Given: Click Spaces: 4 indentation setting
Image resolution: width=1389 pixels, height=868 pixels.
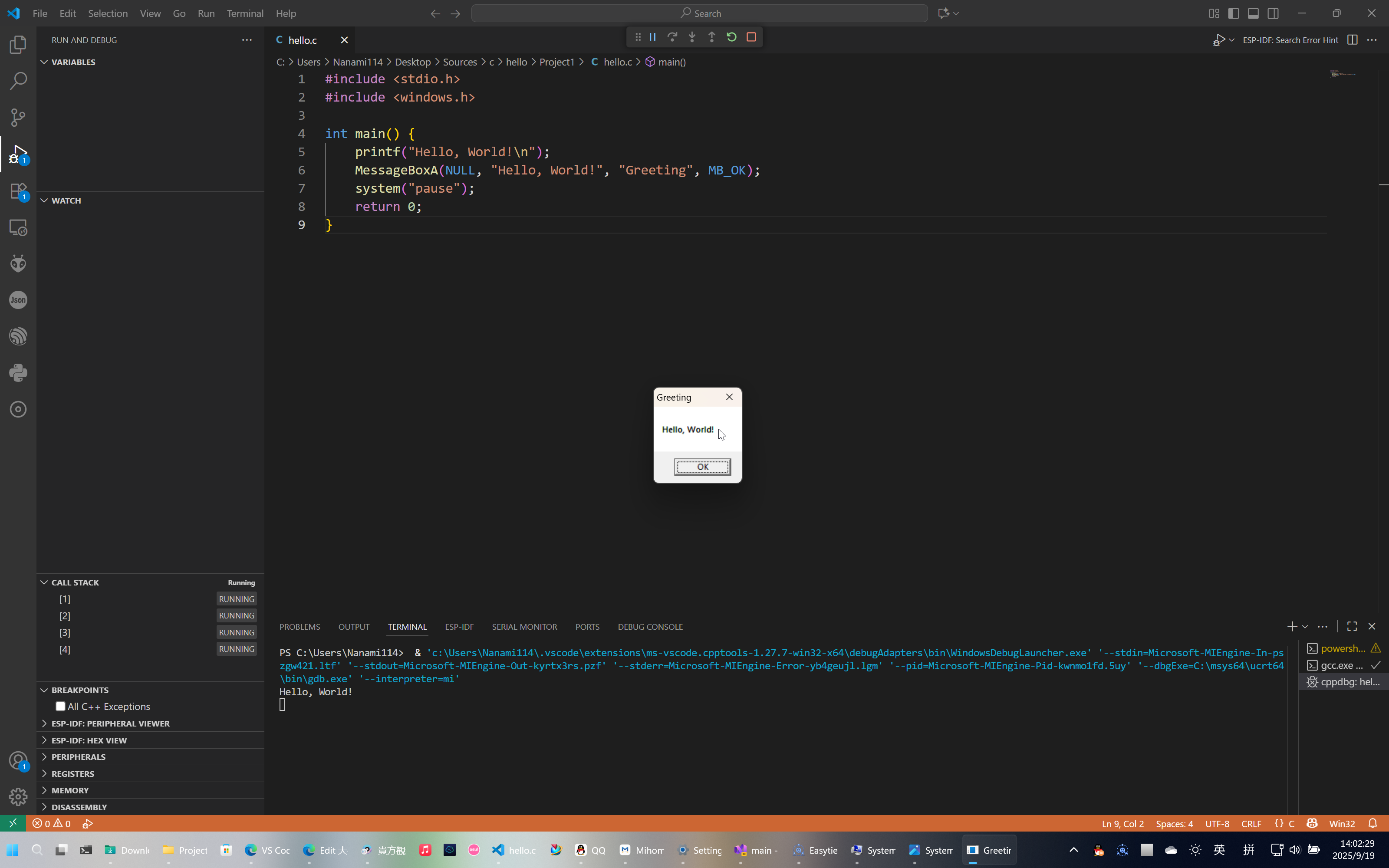Looking at the screenshot, I should coord(1174,823).
